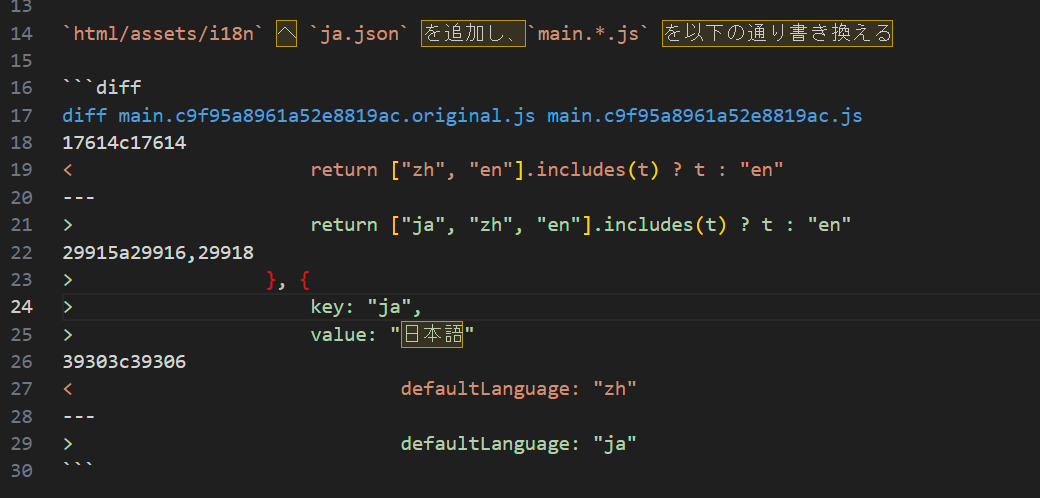1040x498 pixels.
Task: Click the `html/assets/i18n` path text
Action: click(162, 34)
